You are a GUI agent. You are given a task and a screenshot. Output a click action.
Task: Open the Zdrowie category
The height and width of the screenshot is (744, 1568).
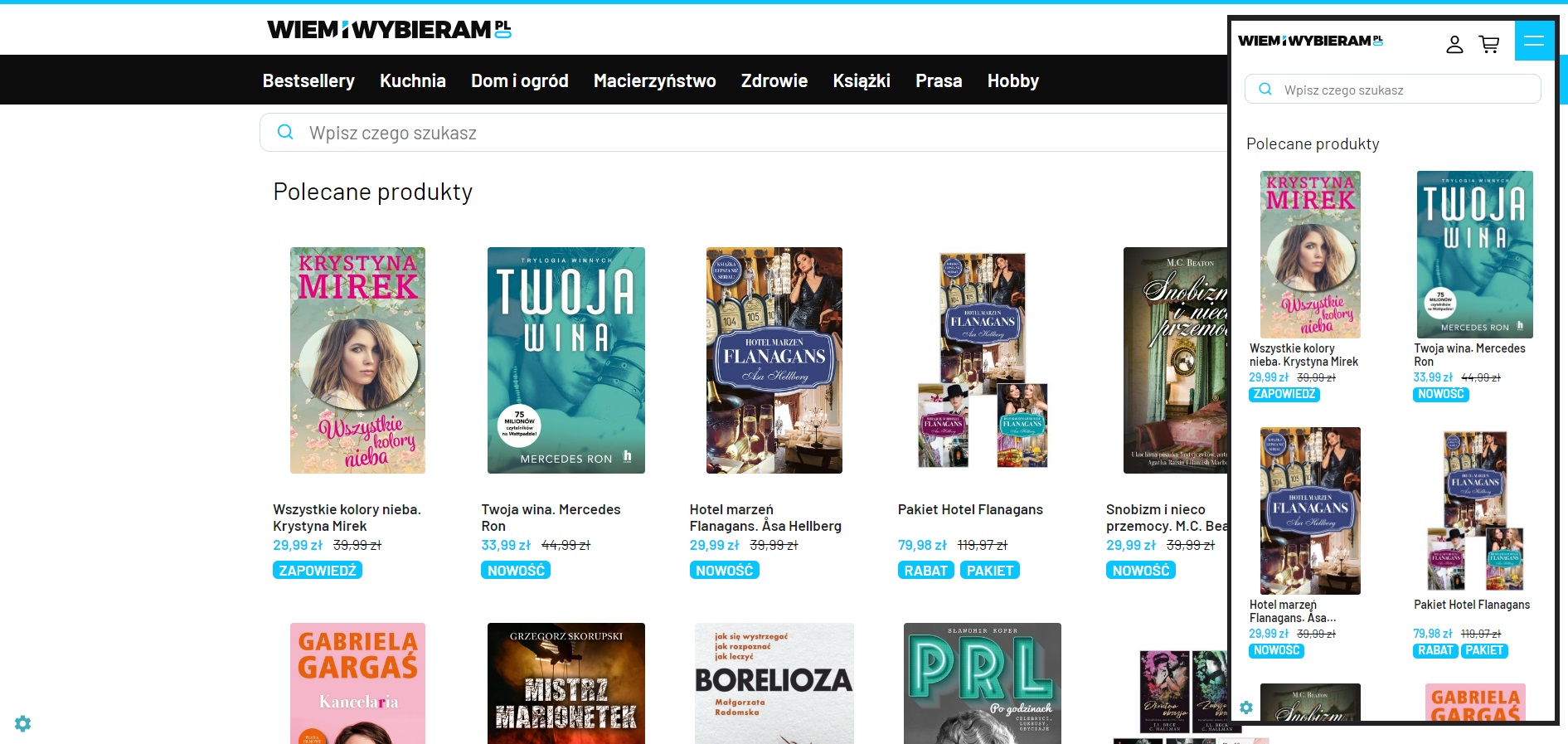(x=774, y=80)
